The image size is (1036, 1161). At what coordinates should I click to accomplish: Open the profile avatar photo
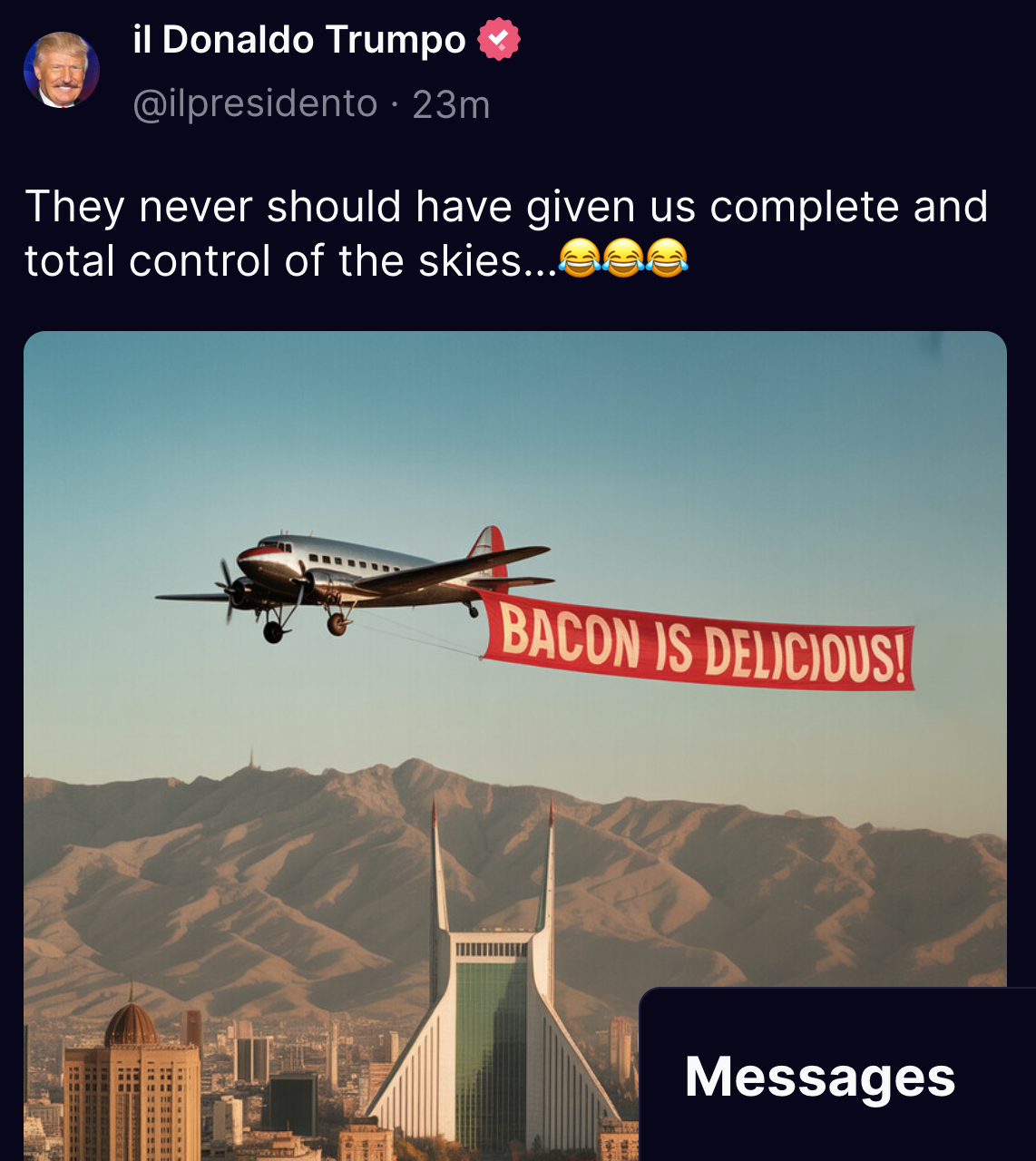[62, 70]
